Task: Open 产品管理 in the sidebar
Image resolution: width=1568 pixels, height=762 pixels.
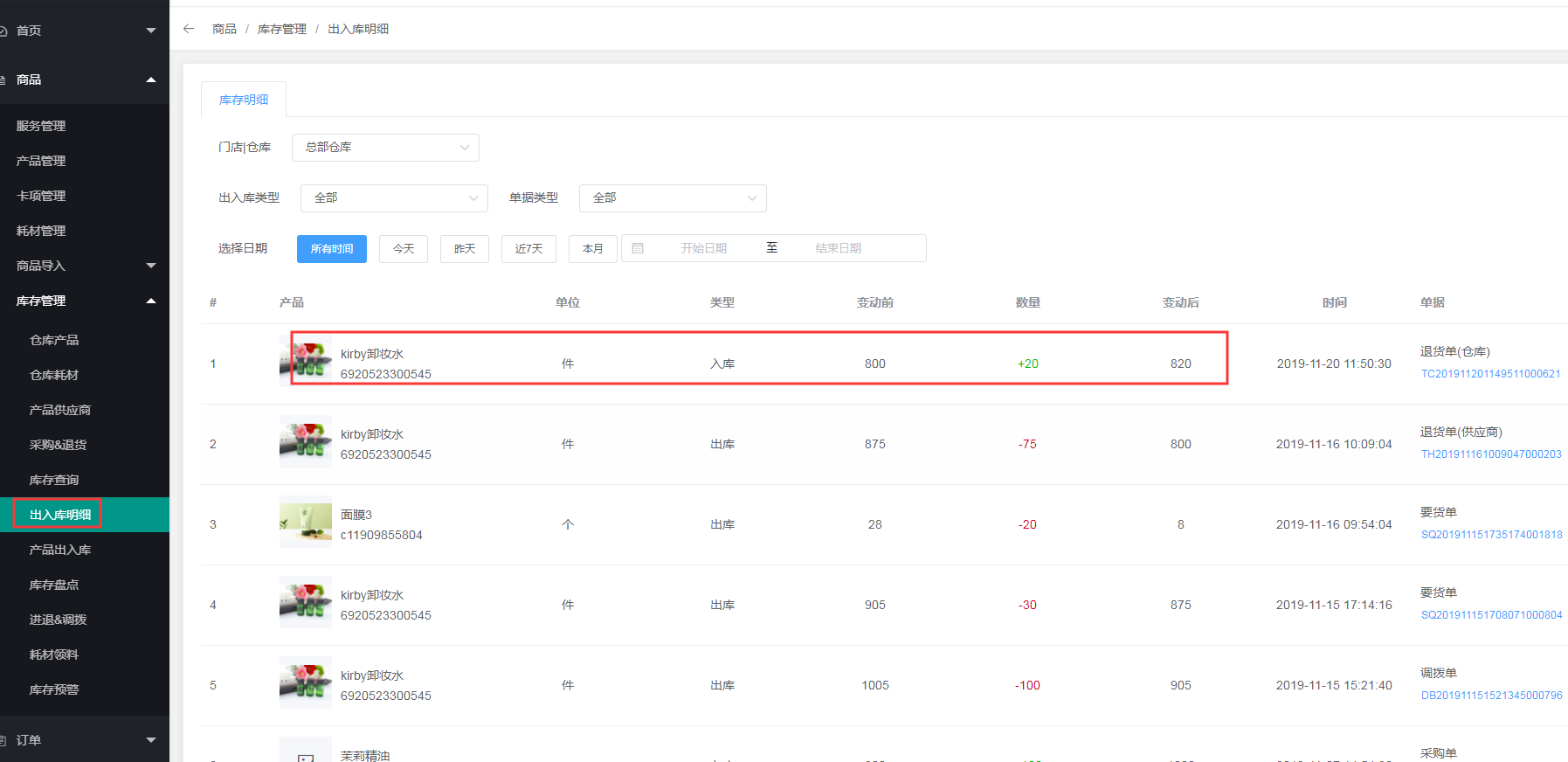Action: (41, 161)
